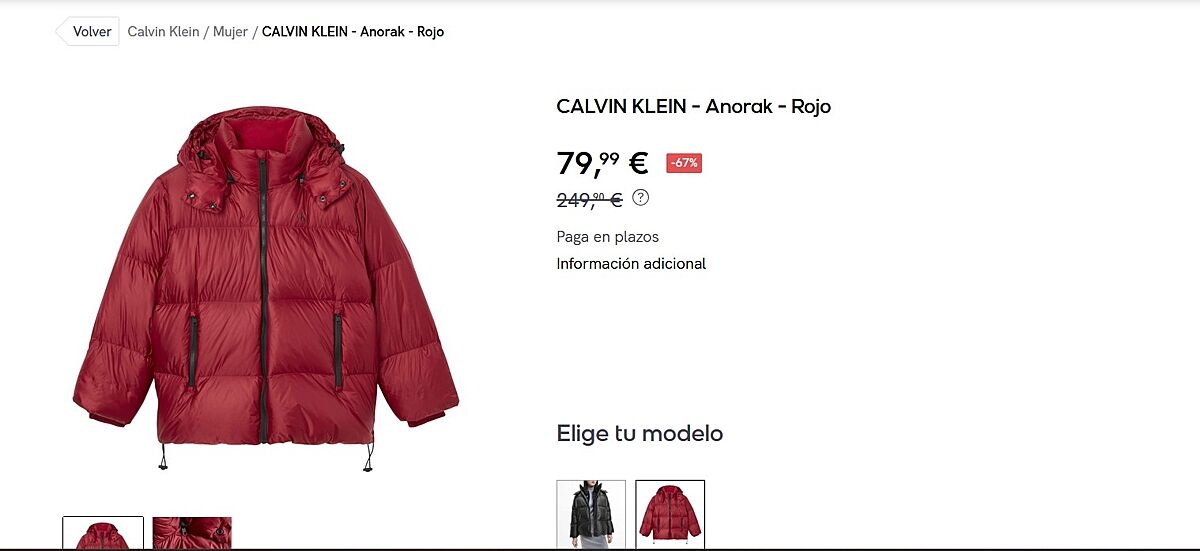Click the crossed-out 249,90 € original price

(590, 200)
